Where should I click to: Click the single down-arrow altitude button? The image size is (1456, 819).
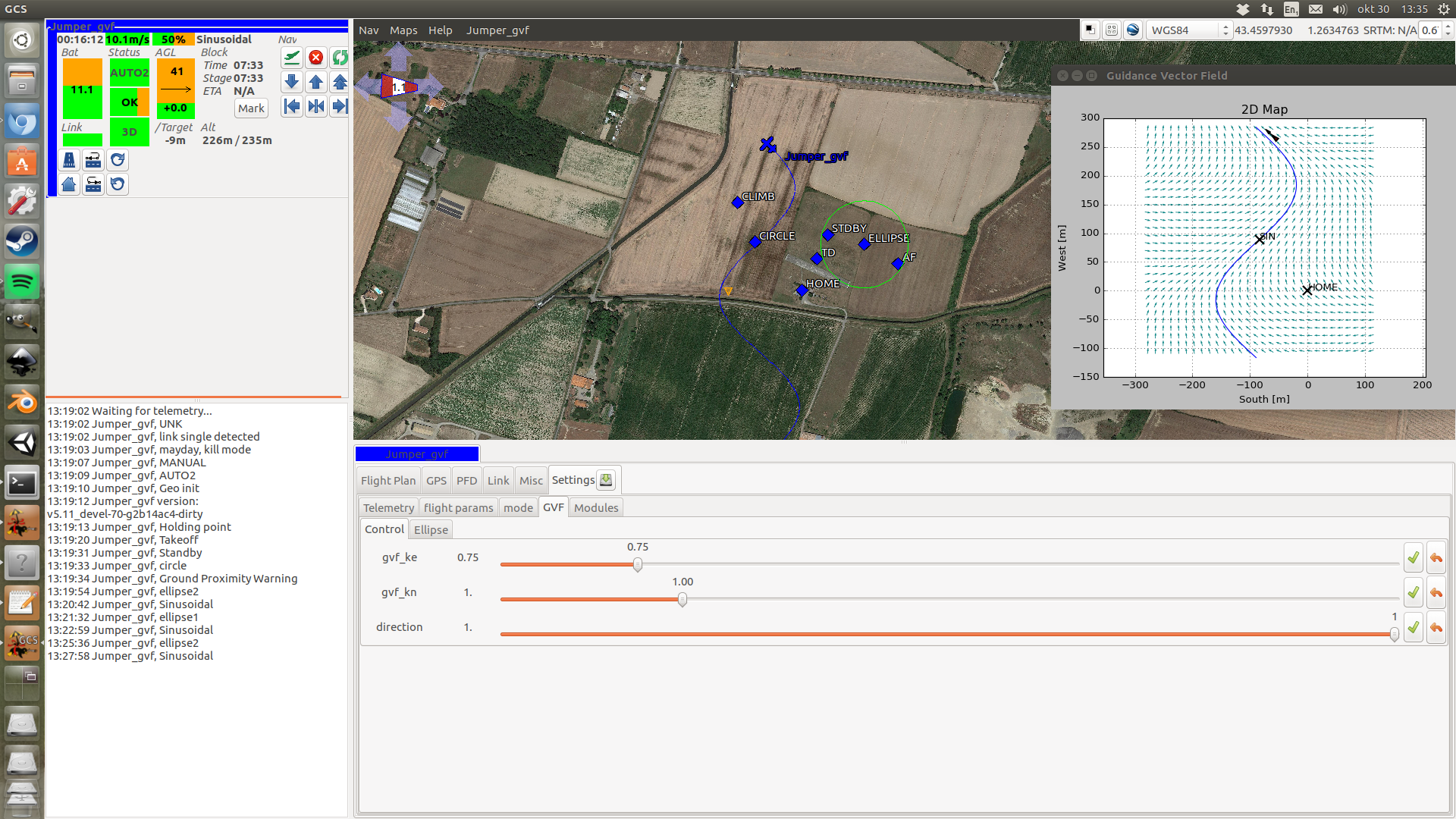(x=292, y=82)
